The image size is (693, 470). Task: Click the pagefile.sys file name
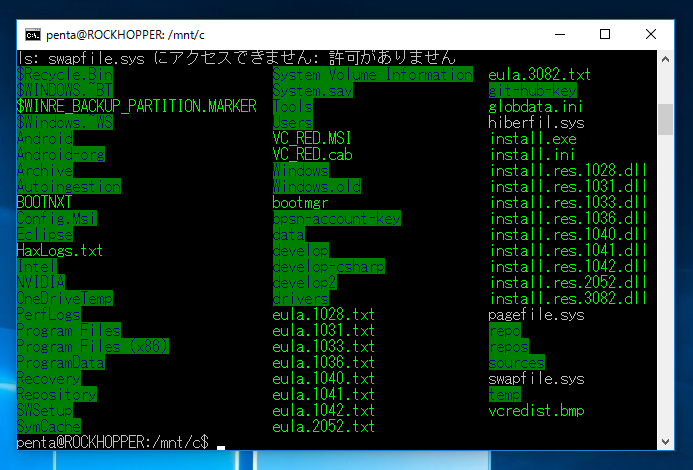(x=537, y=314)
